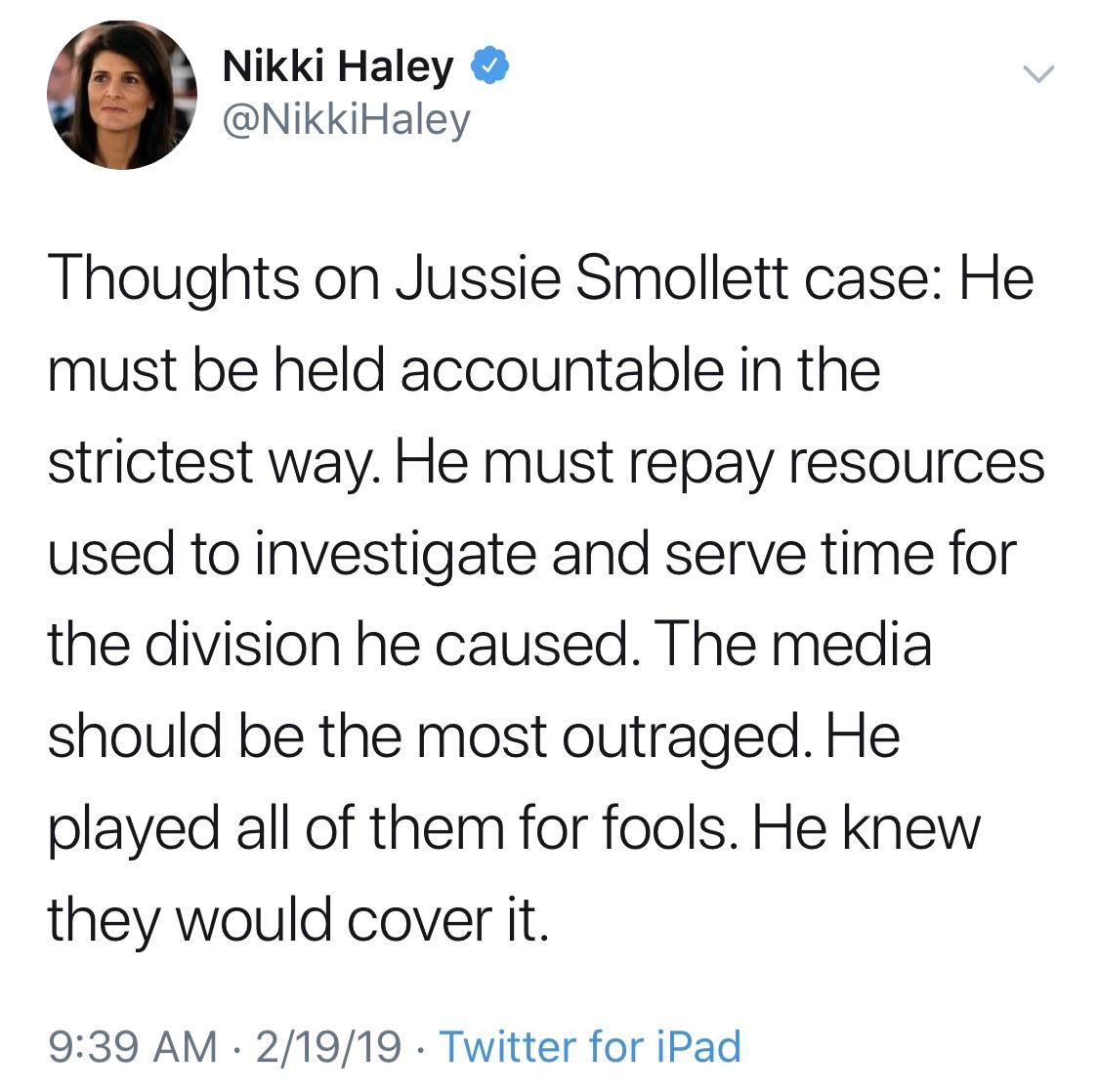Open the @NikkiHaley handle
This screenshot has height=1092, width=1099.
coord(346,120)
